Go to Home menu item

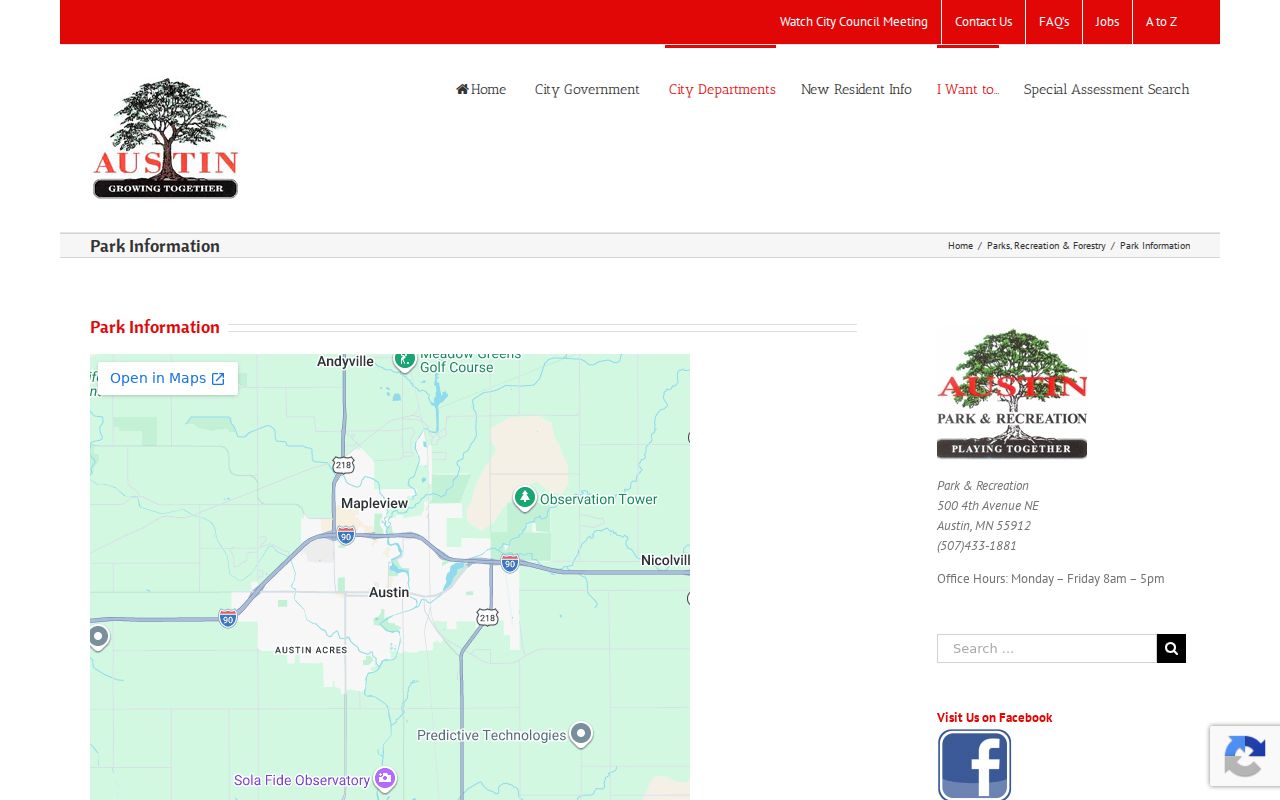pos(481,89)
